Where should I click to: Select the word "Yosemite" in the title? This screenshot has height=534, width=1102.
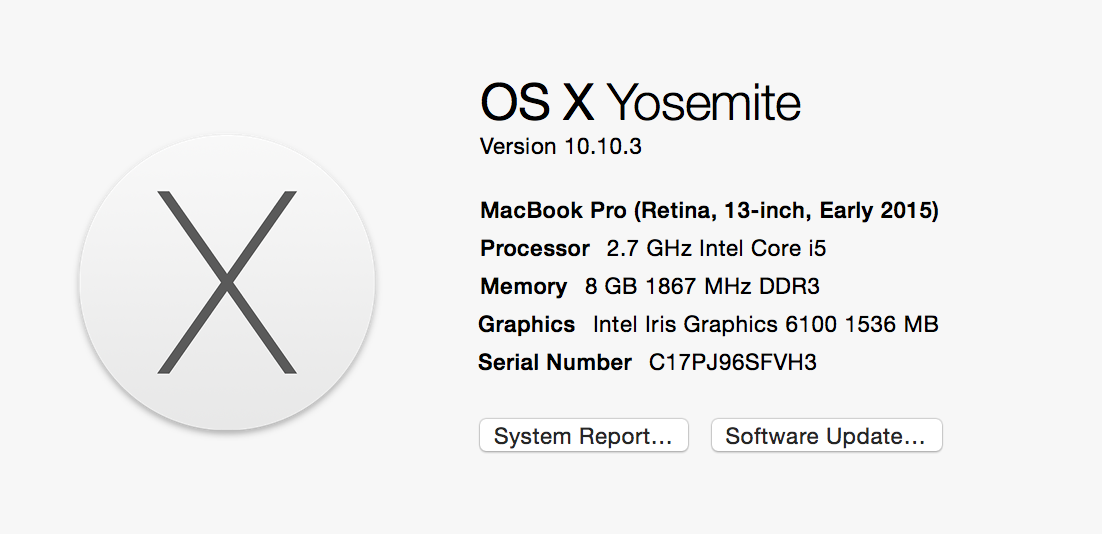(704, 102)
